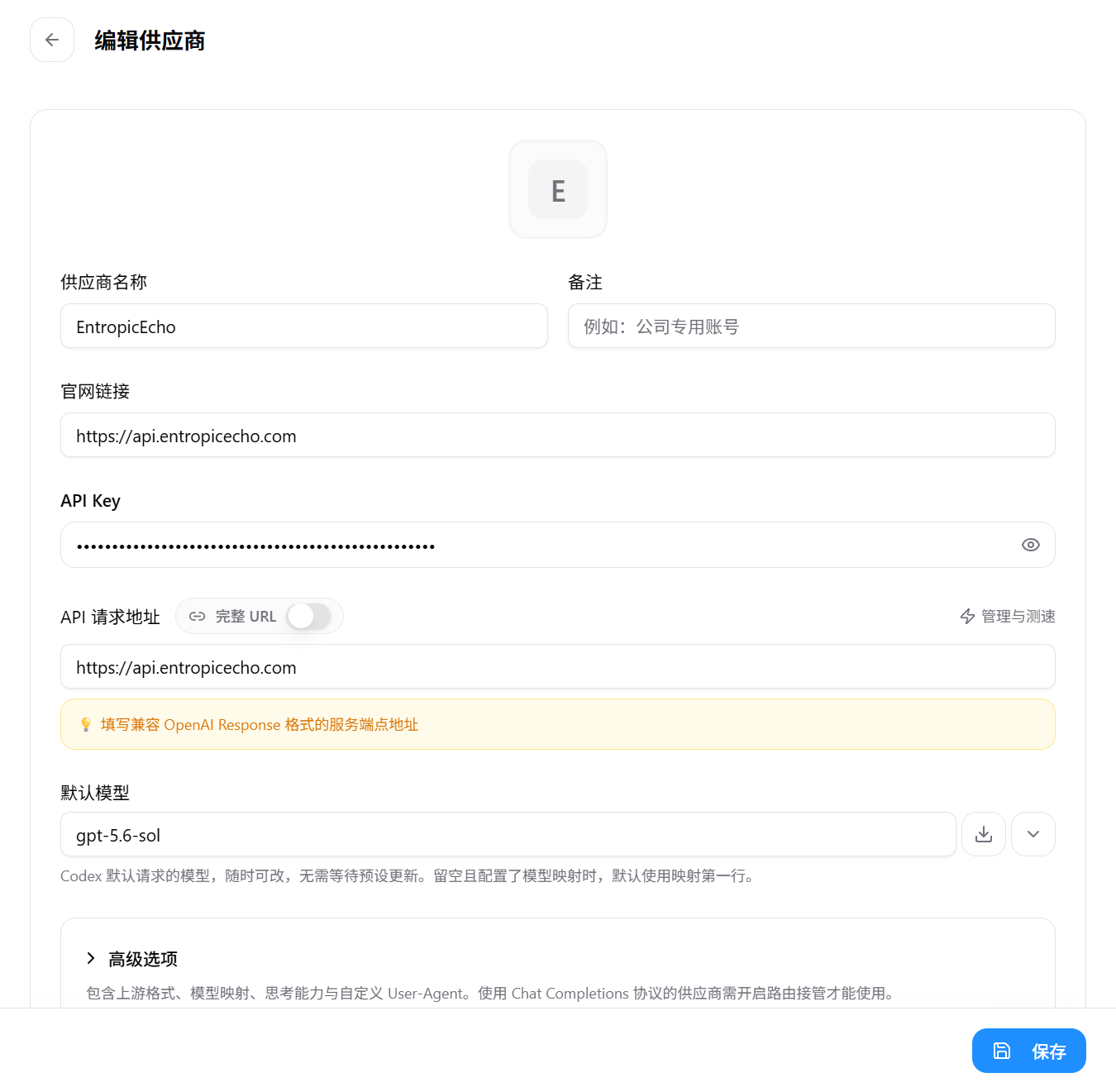Viewport: 1116px width, 1092px height.
Task: Open the default model dropdown chevron
Action: [1033, 834]
